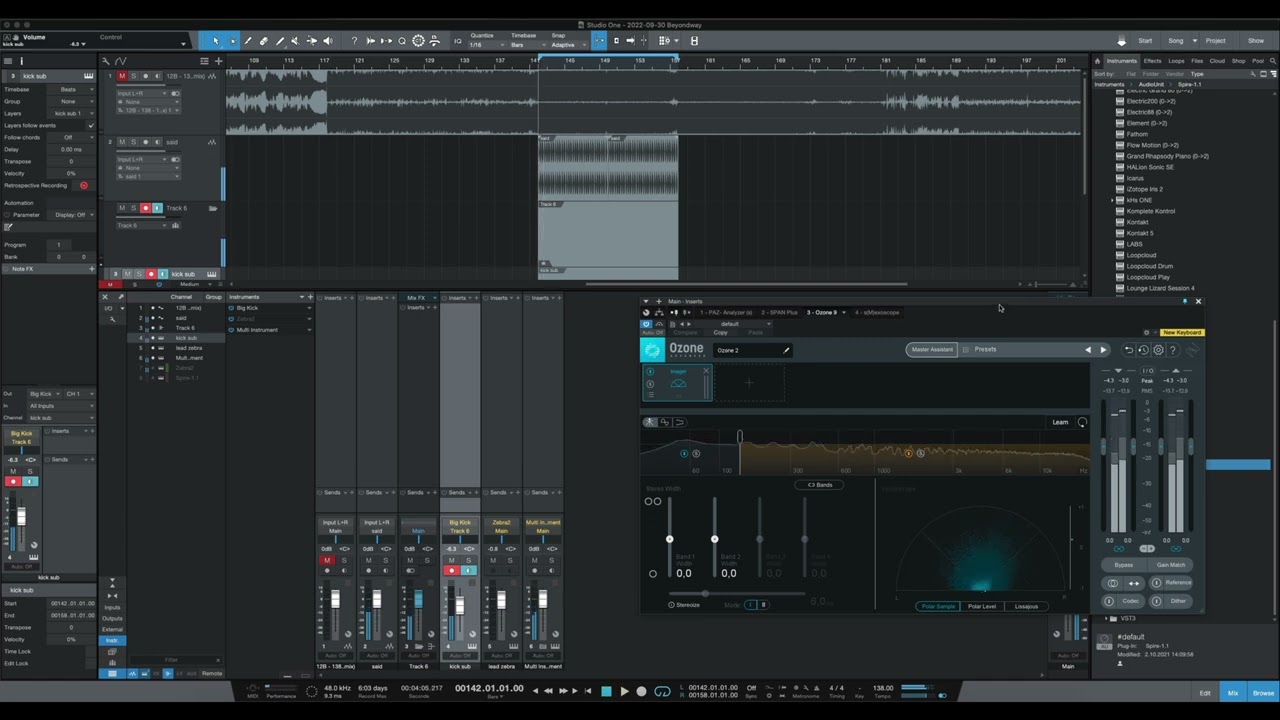The height and width of the screenshot is (720, 1280).
Task: Adjust the Stereoize amount horizontal slider
Action: click(x=705, y=594)
